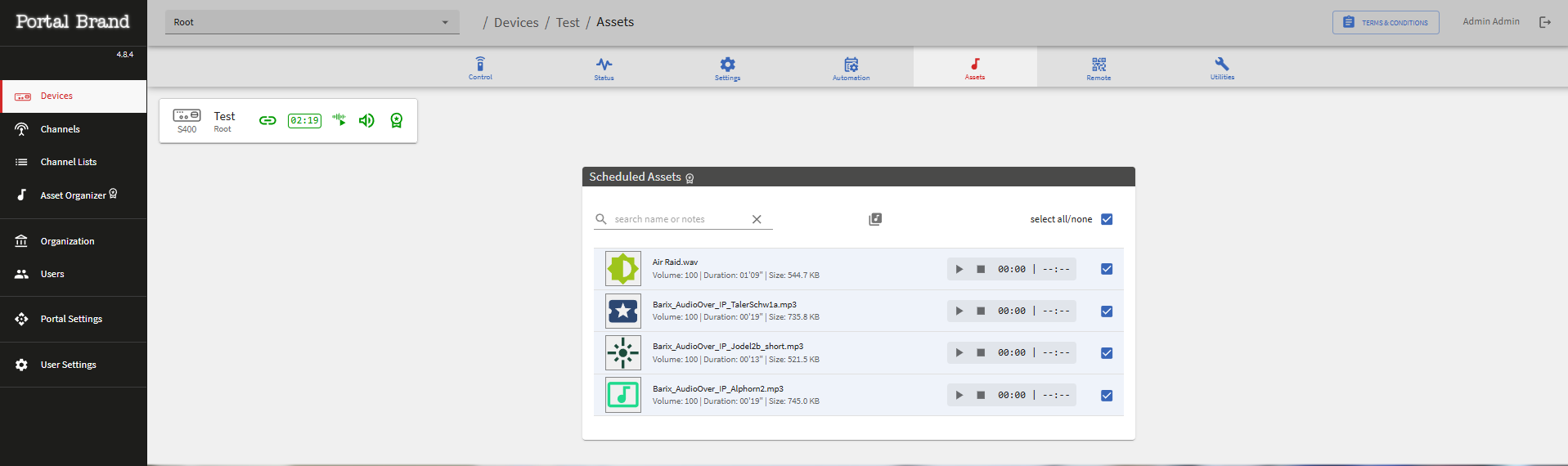Click Alphorn2.mp3 music note thumbnail

coord(623,395)
